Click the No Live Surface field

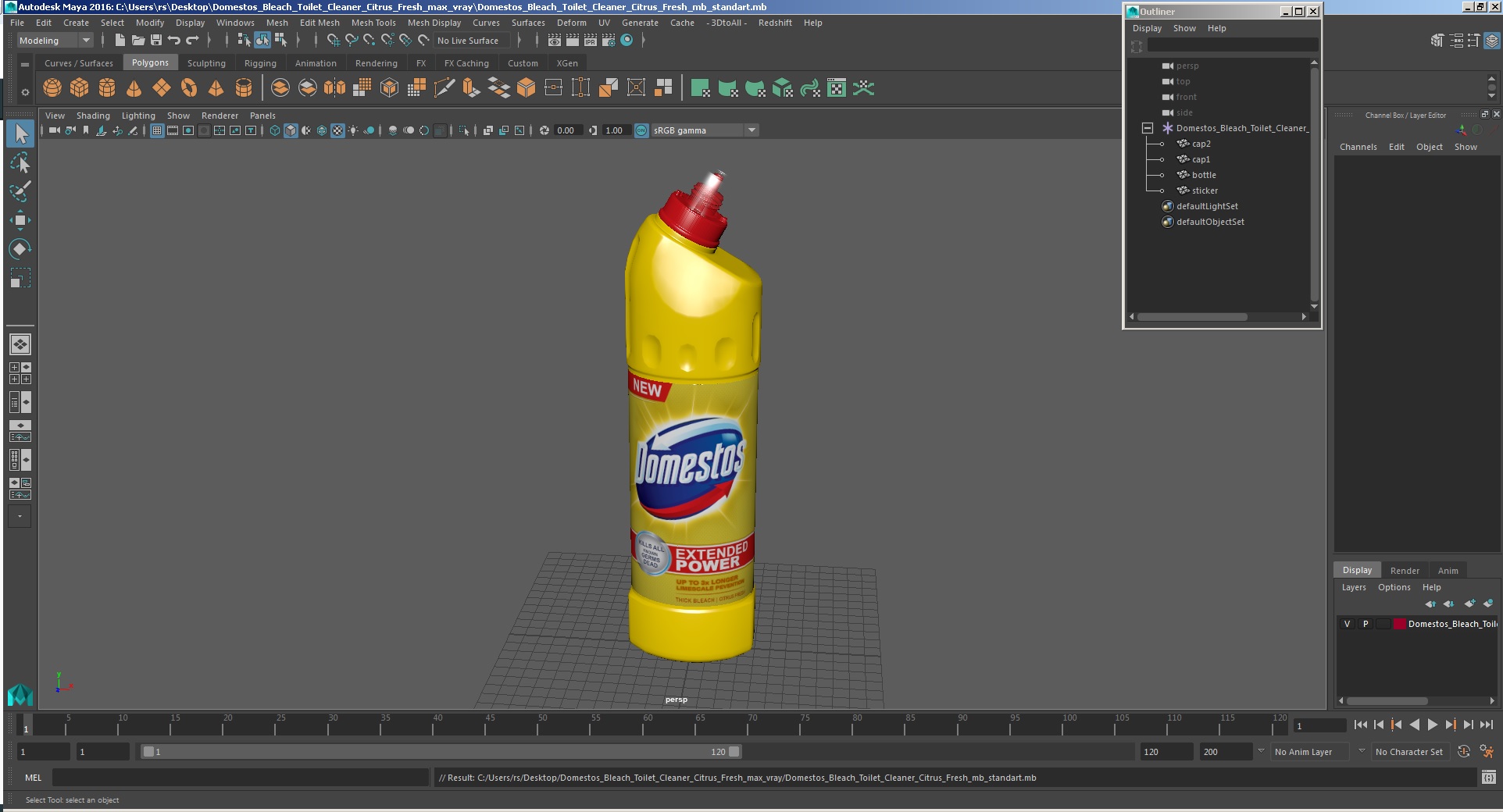tap(472, 41)
